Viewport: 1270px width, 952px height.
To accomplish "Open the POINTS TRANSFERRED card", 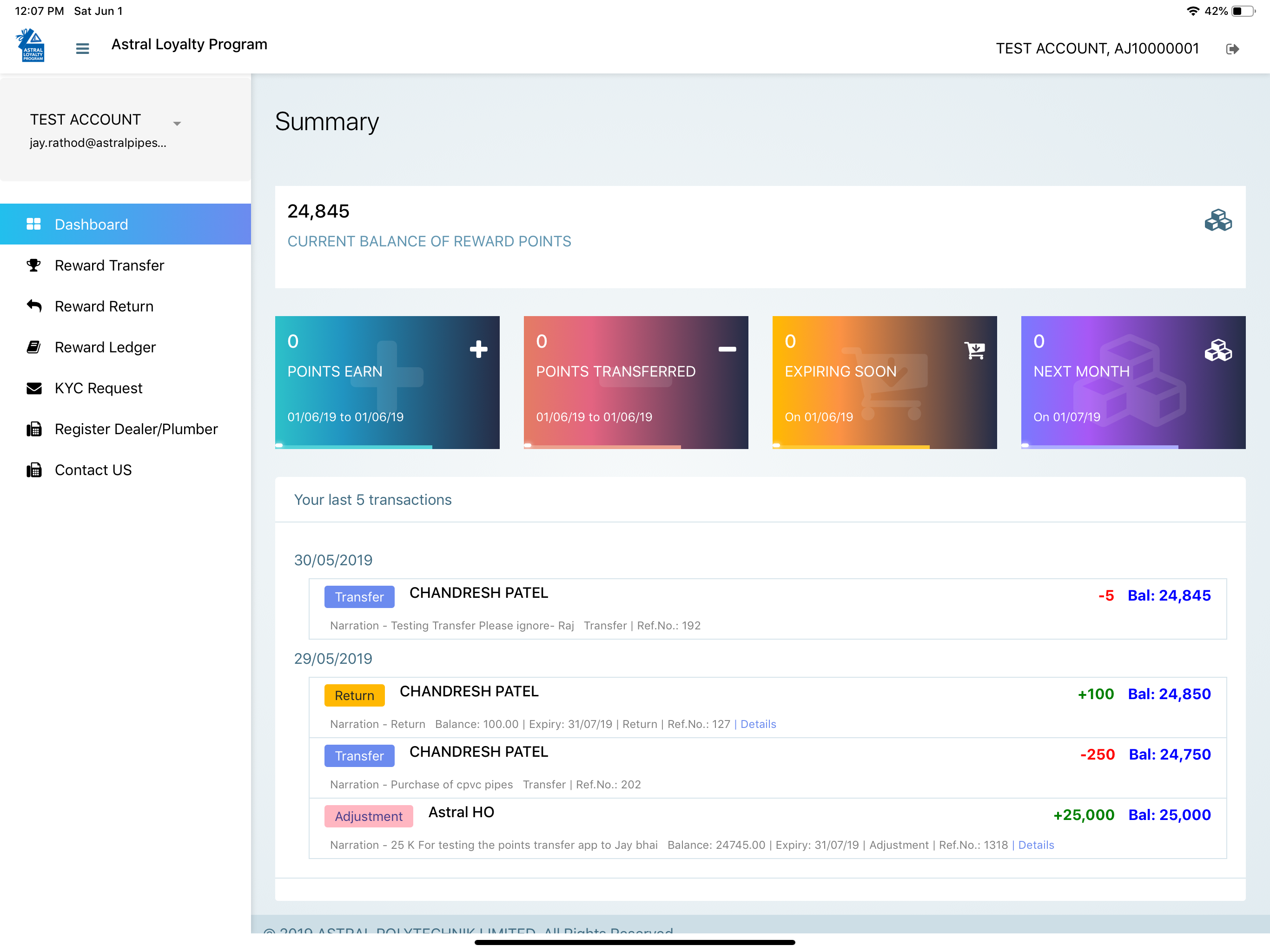I will pyautogui.click(x=635, y=383).
